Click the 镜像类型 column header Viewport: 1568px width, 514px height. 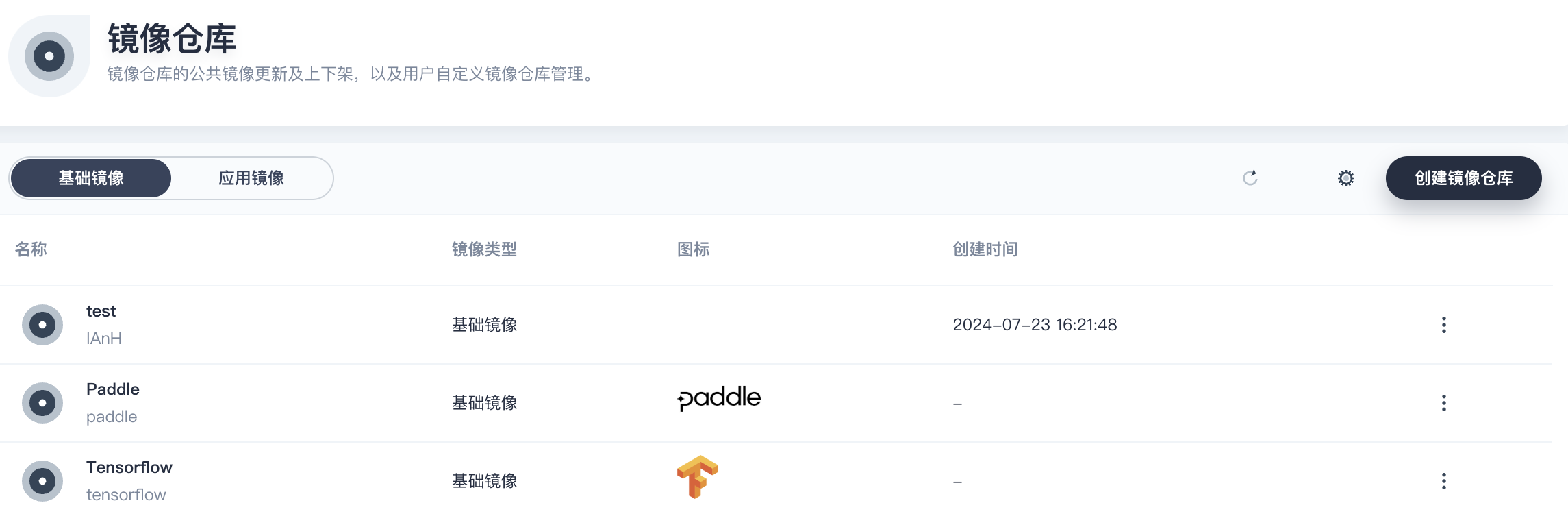[484, 249]
